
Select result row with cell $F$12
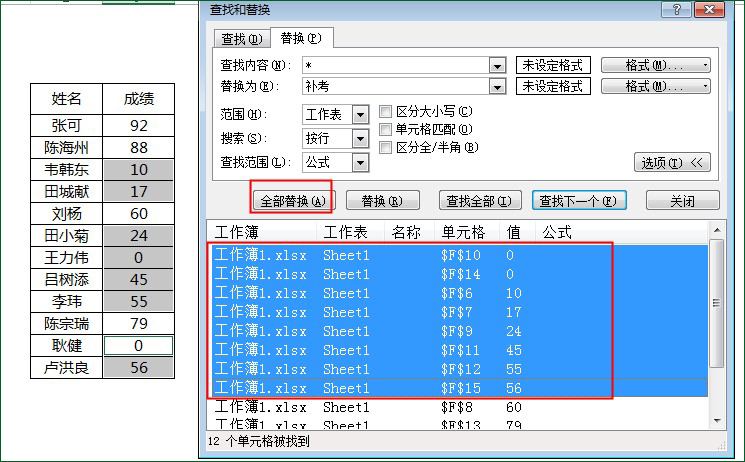(458, 369)
